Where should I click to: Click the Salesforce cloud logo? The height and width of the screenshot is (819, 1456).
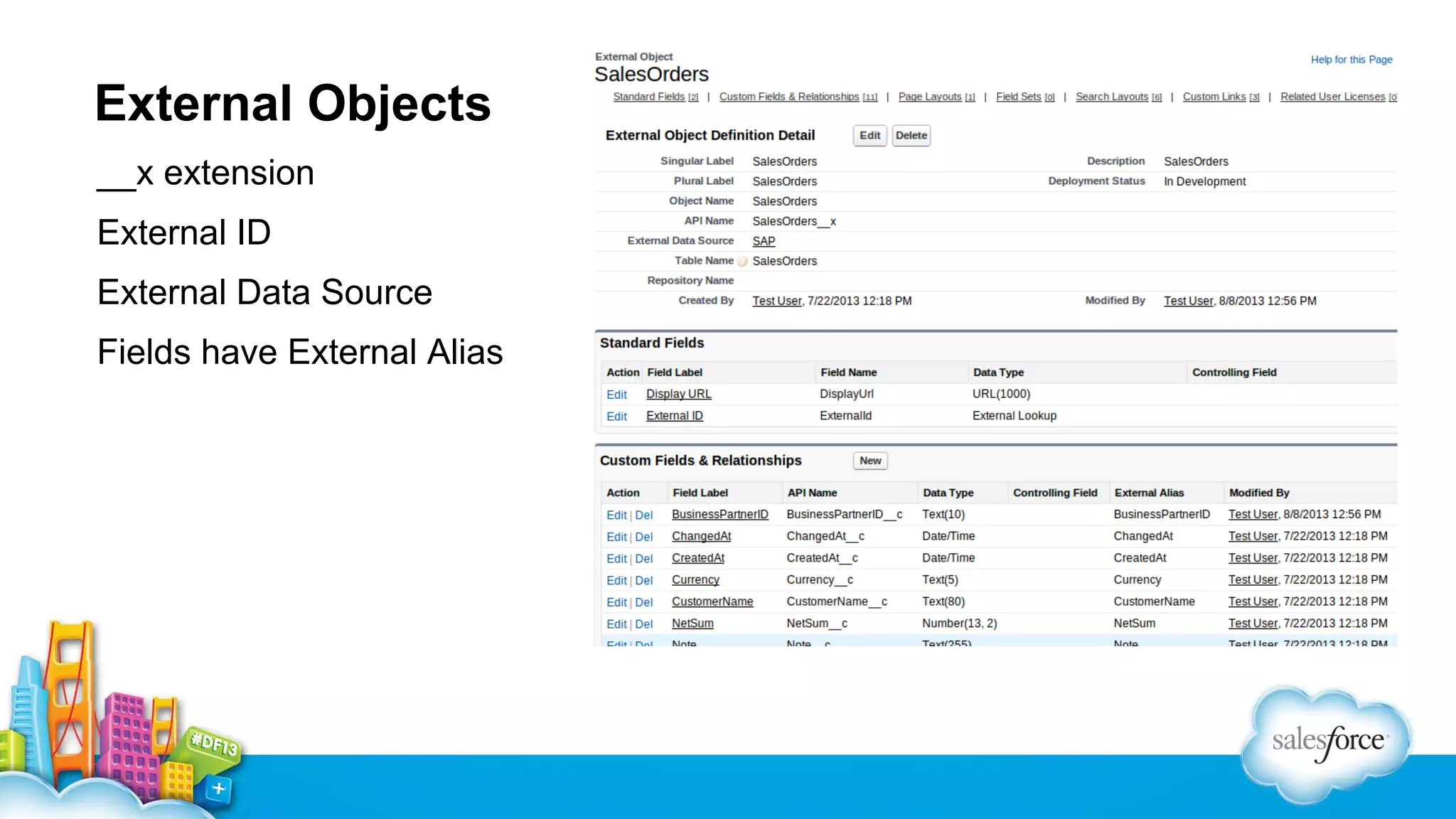(1327, 743)
